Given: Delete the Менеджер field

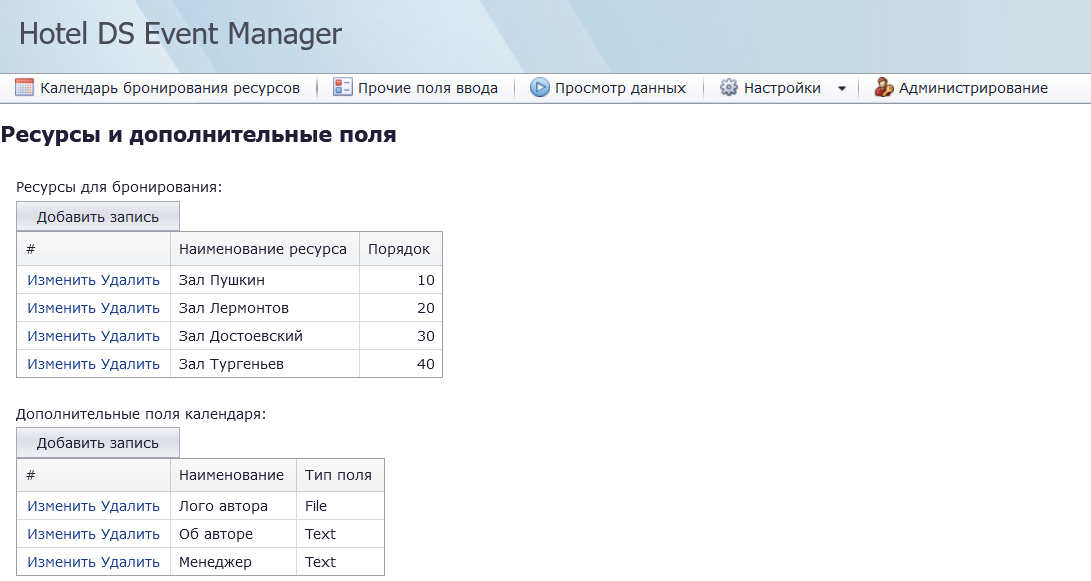Looking at the screenshot, I should click(x=130, y=562).
